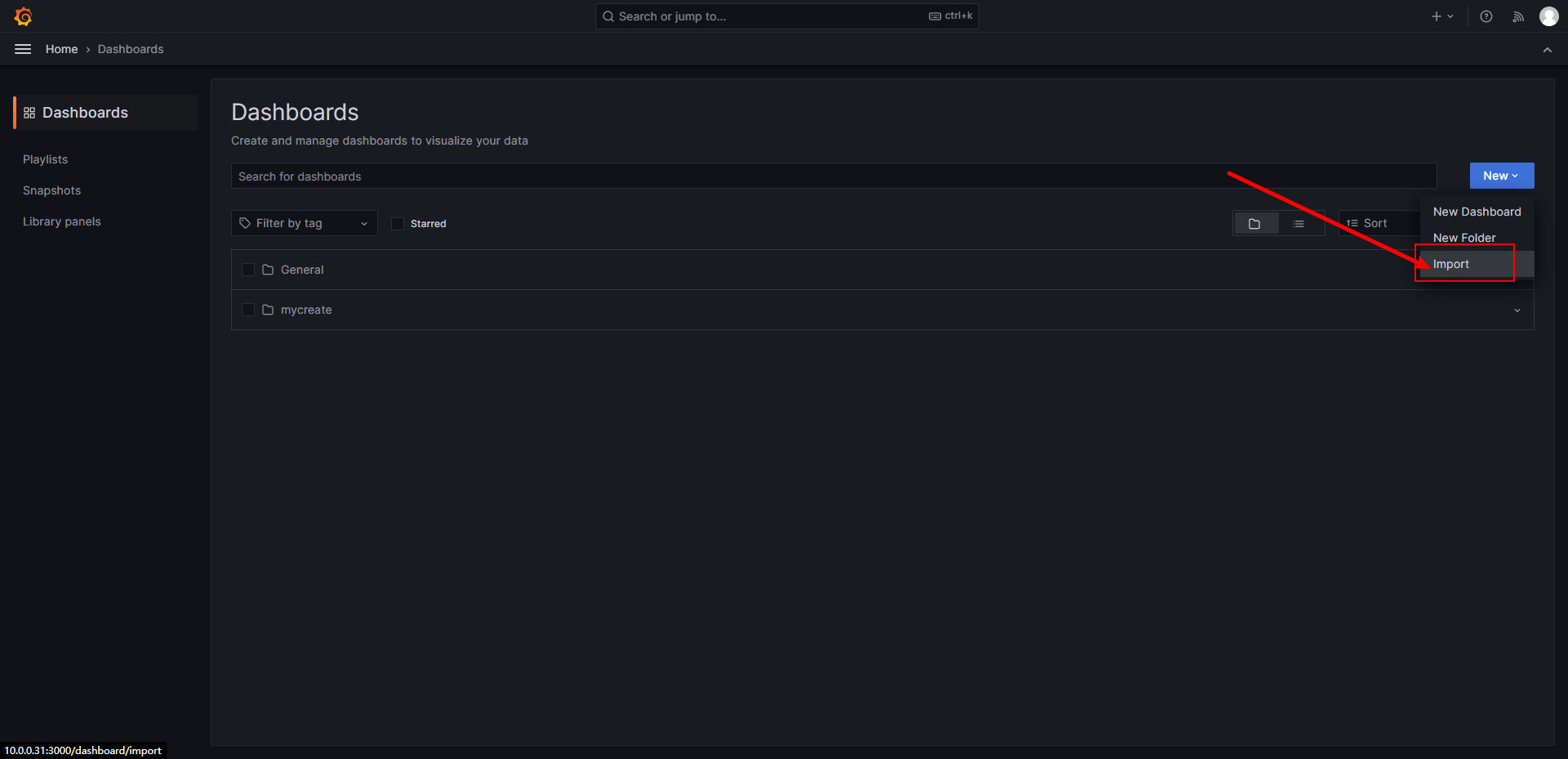1568x759 pixels.
Task: Click the General folder icon
Action: 268,270
